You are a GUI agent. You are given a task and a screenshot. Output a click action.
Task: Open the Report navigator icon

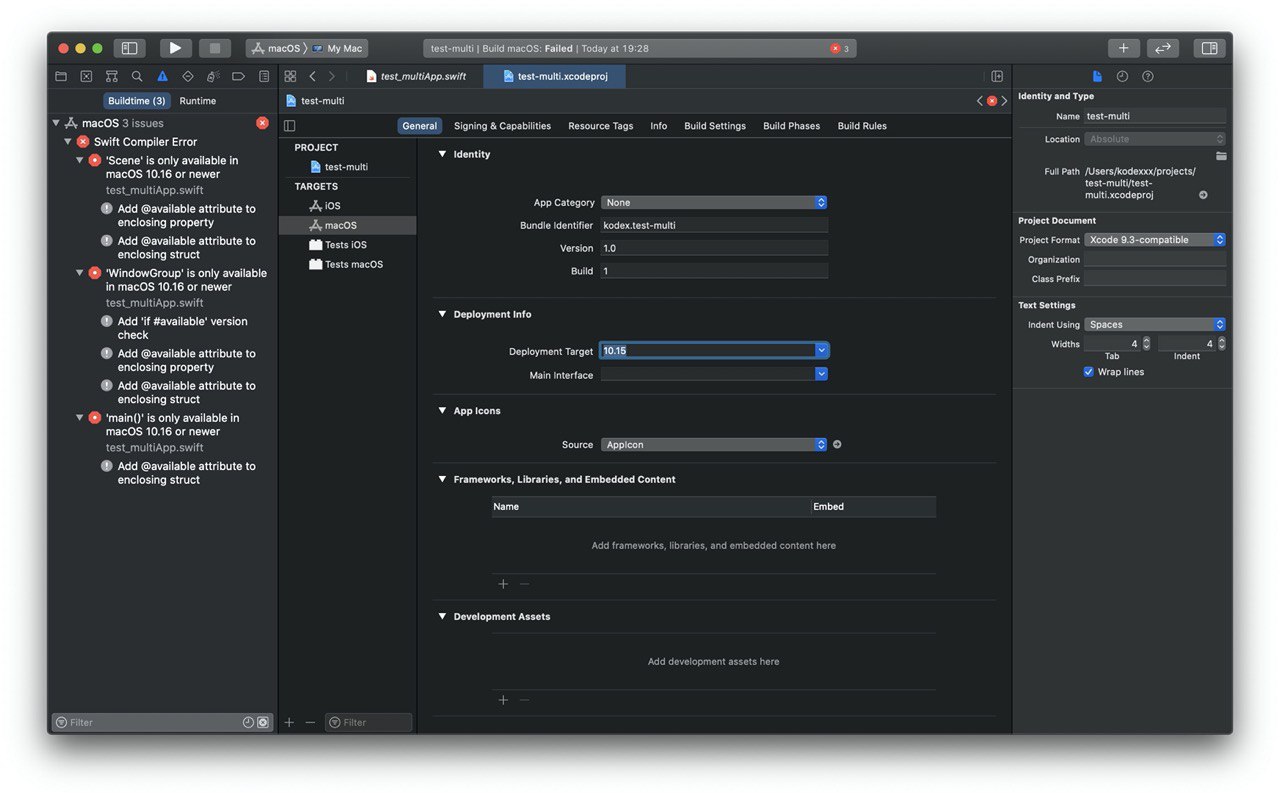tap(264, 76)
